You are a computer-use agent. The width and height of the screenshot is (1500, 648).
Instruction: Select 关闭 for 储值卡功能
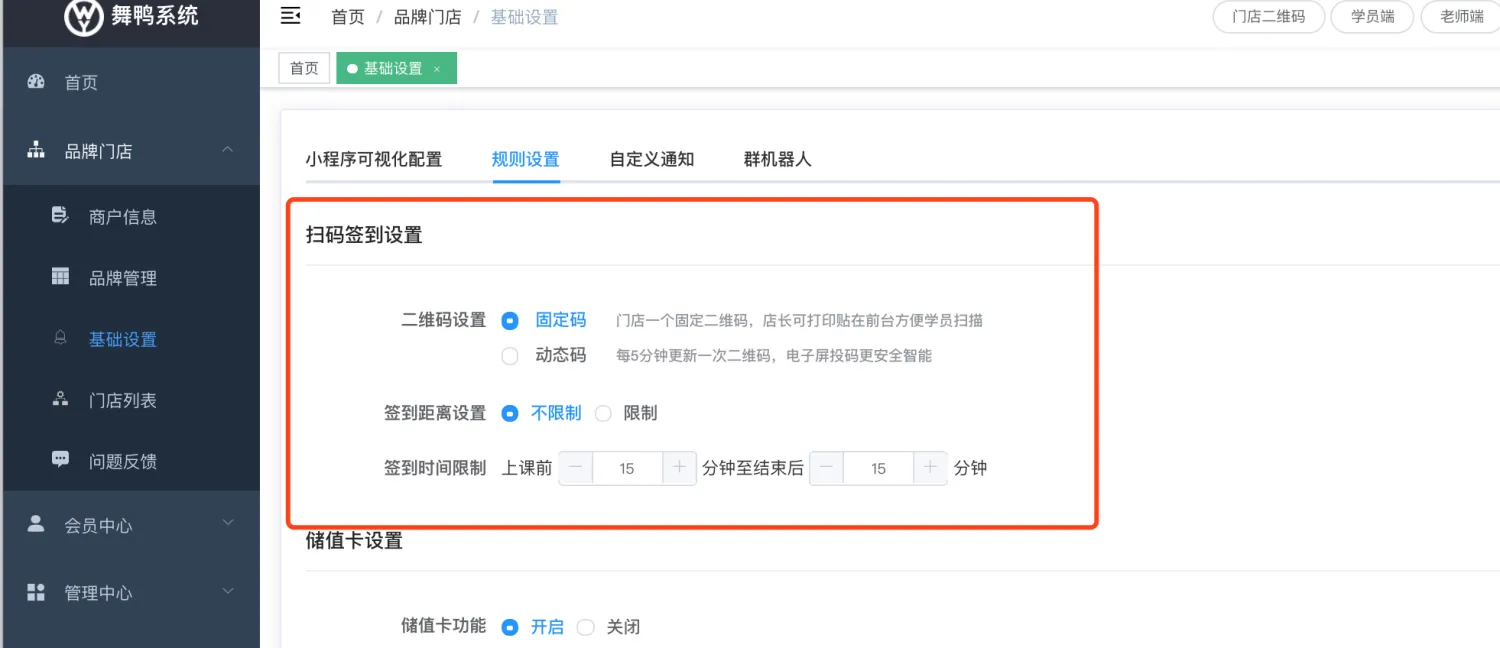click(x=586, y=627)
